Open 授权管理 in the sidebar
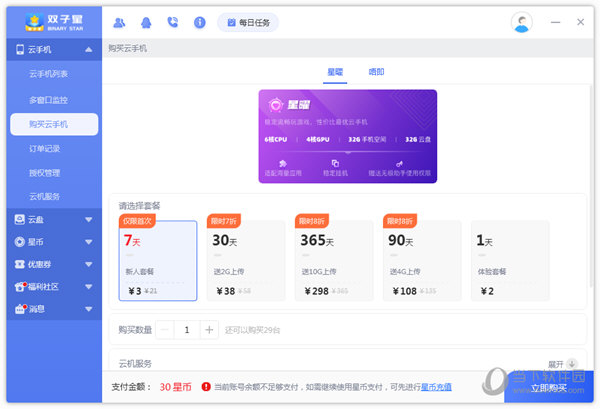 coord(45,173)
